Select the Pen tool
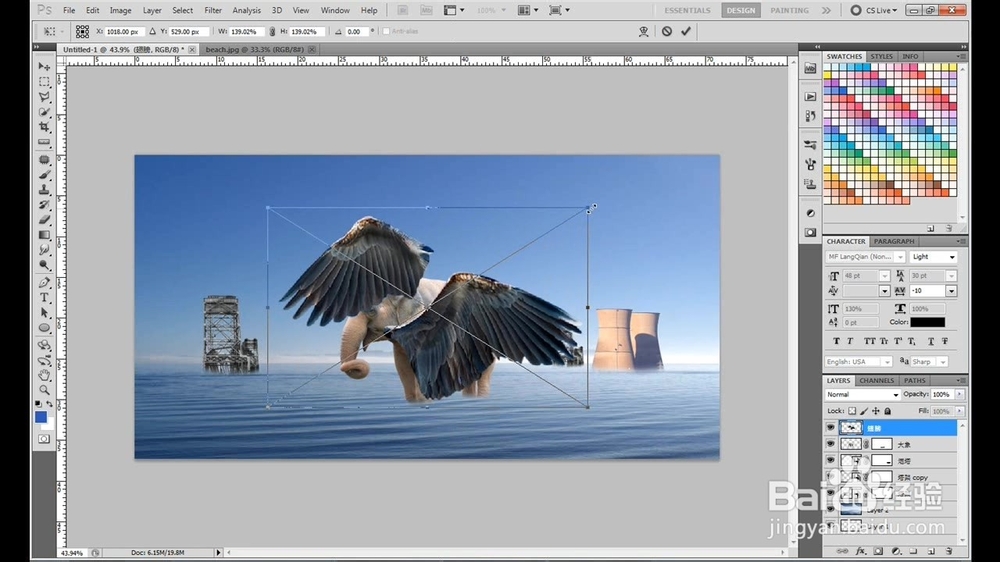The image size is (1000, 562). coord(44,283)
